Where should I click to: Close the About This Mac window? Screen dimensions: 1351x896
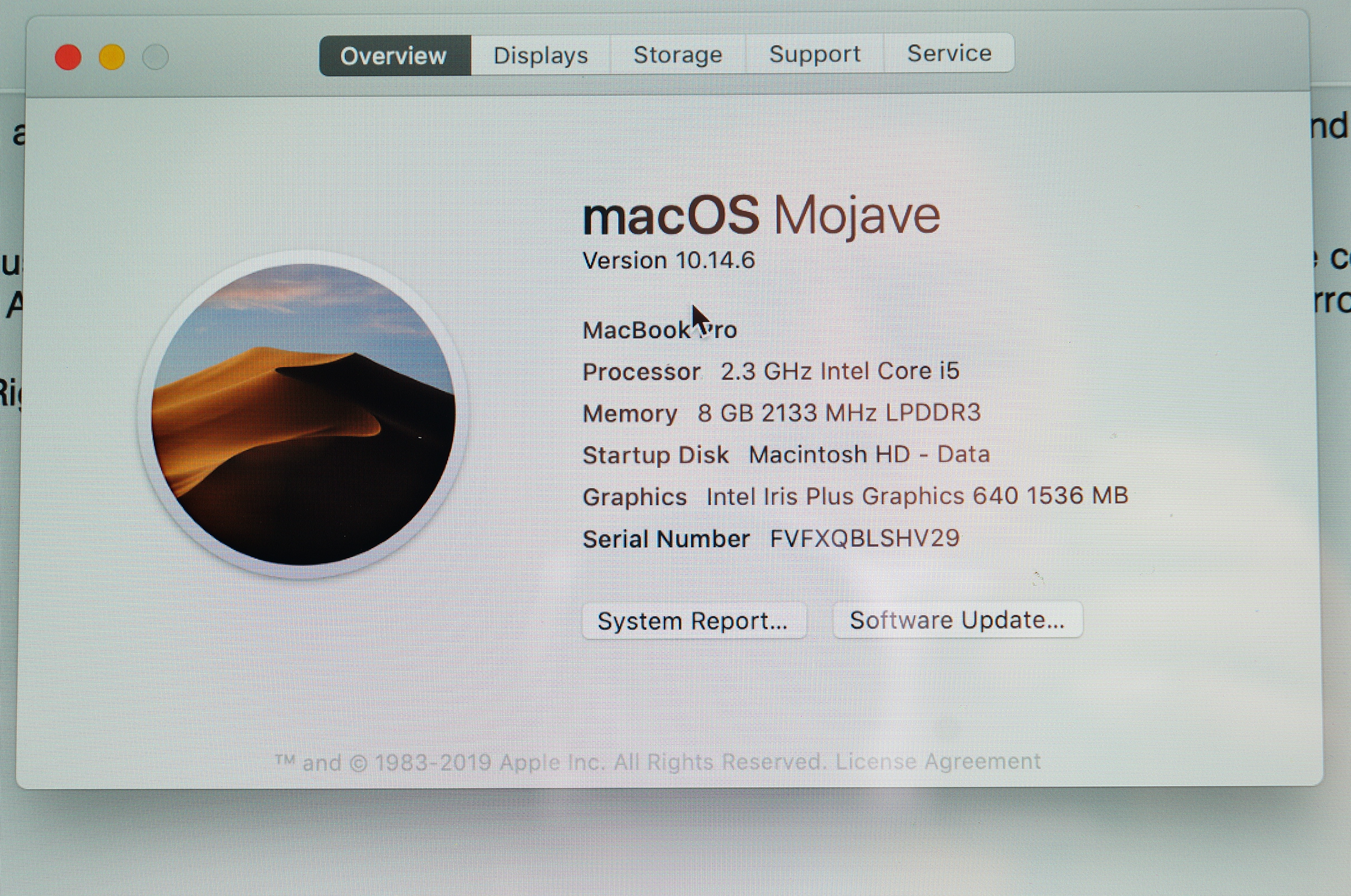[x=68, y=57]
